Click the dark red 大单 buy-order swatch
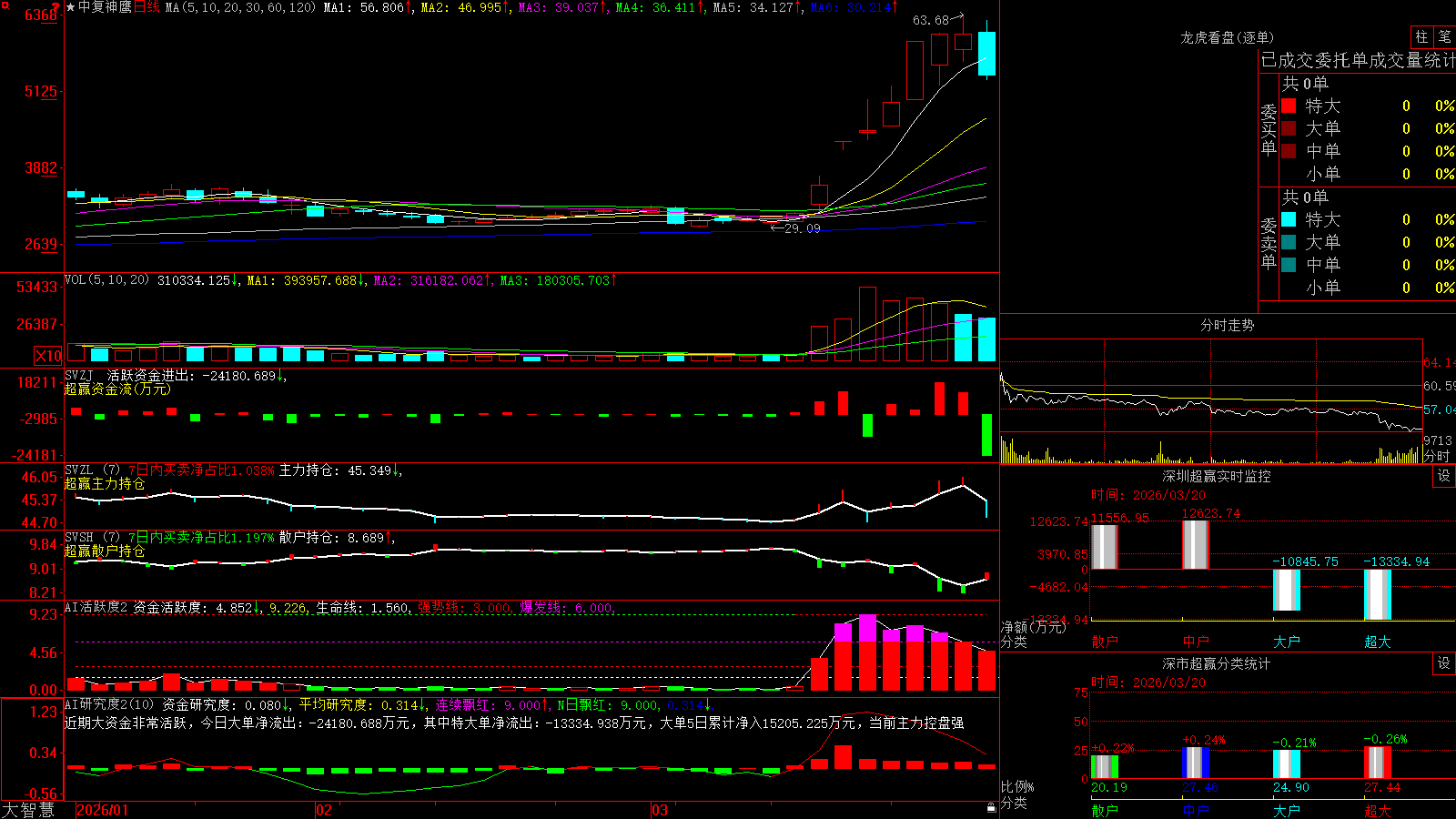1456x819 pixels. point(1289,128)
